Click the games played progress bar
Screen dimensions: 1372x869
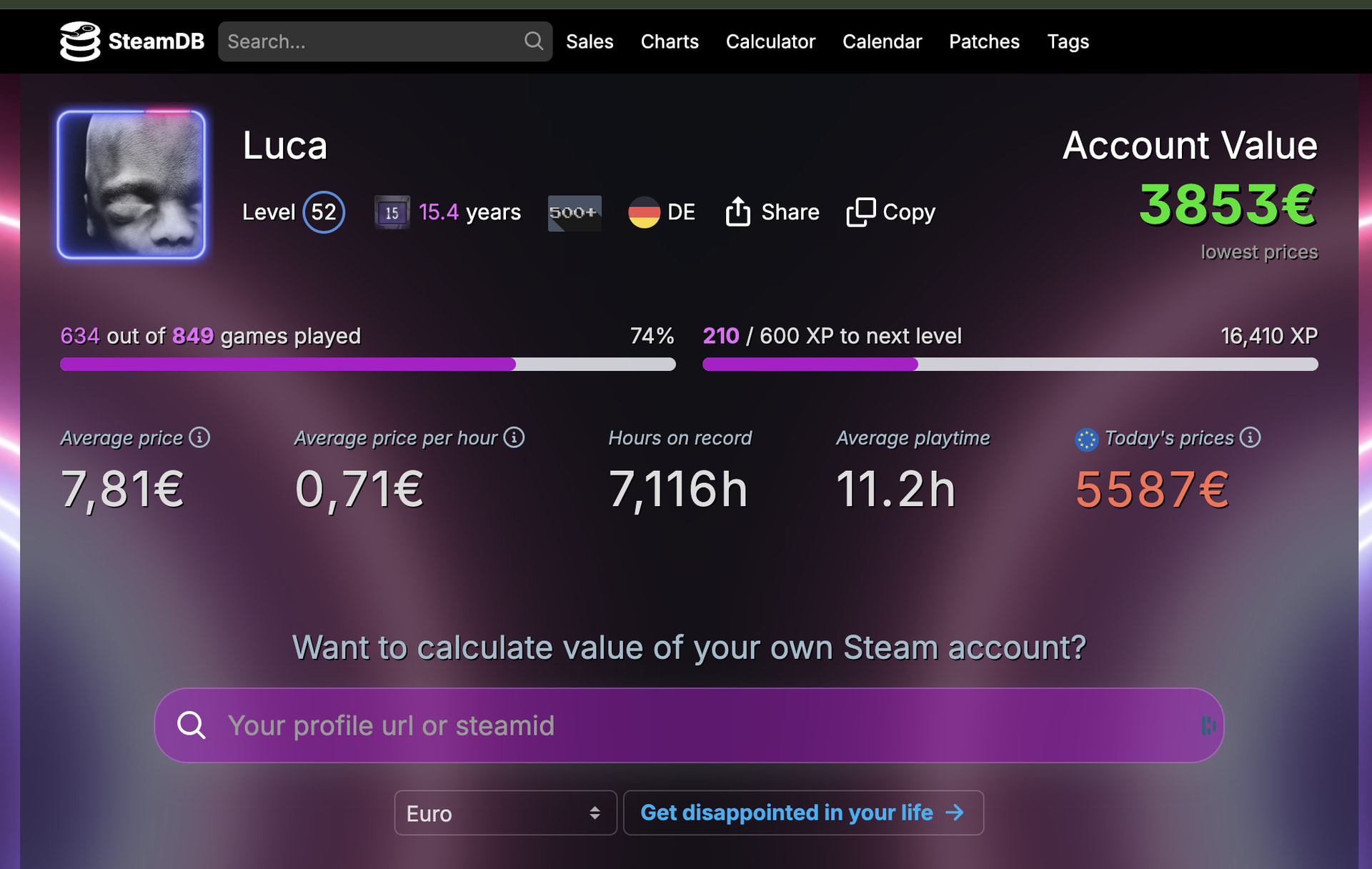click(367, 364)
